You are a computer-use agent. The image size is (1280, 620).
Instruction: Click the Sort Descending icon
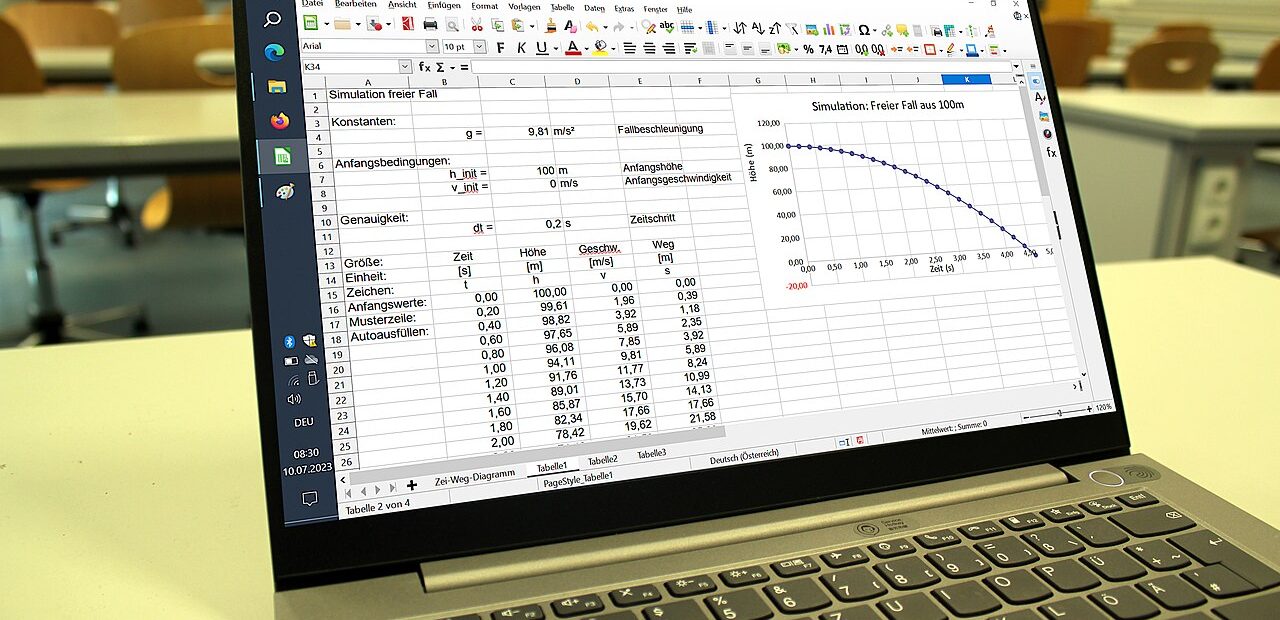[x=775, y=28]
